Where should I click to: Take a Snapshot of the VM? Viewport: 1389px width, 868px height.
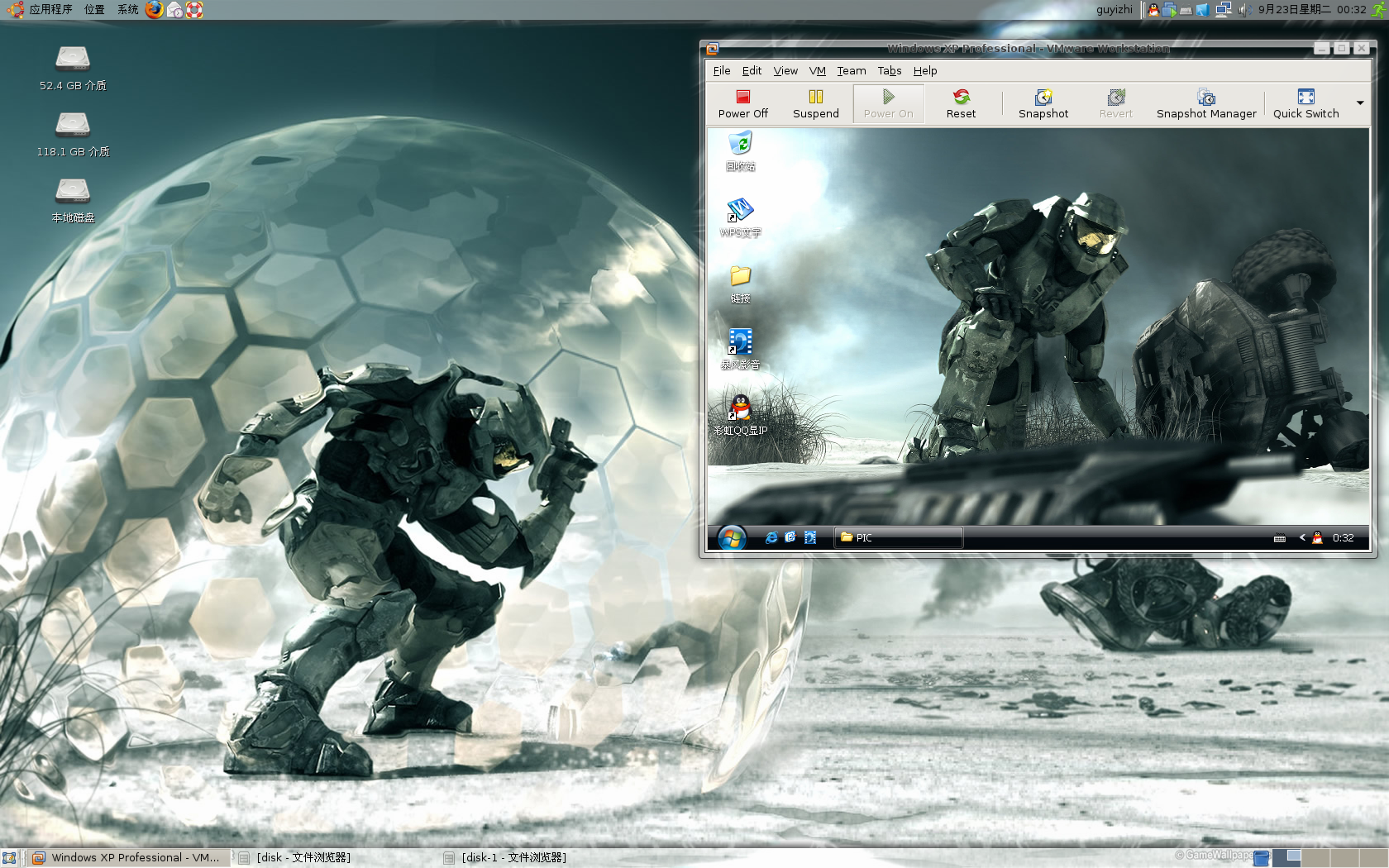pyautogui.click(x=1043, y=104)
